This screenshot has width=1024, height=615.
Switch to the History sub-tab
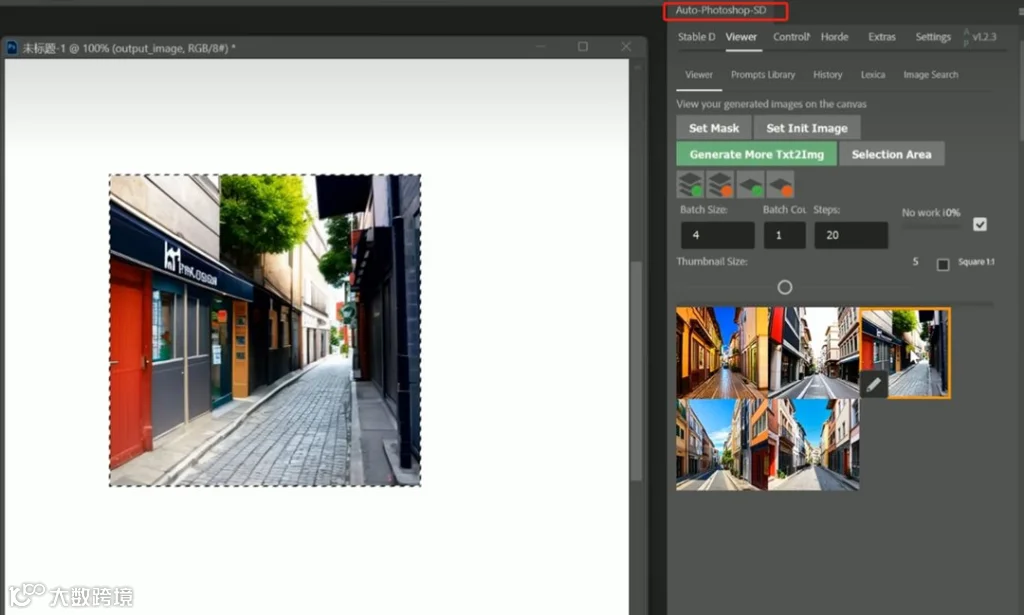(827, 75)
